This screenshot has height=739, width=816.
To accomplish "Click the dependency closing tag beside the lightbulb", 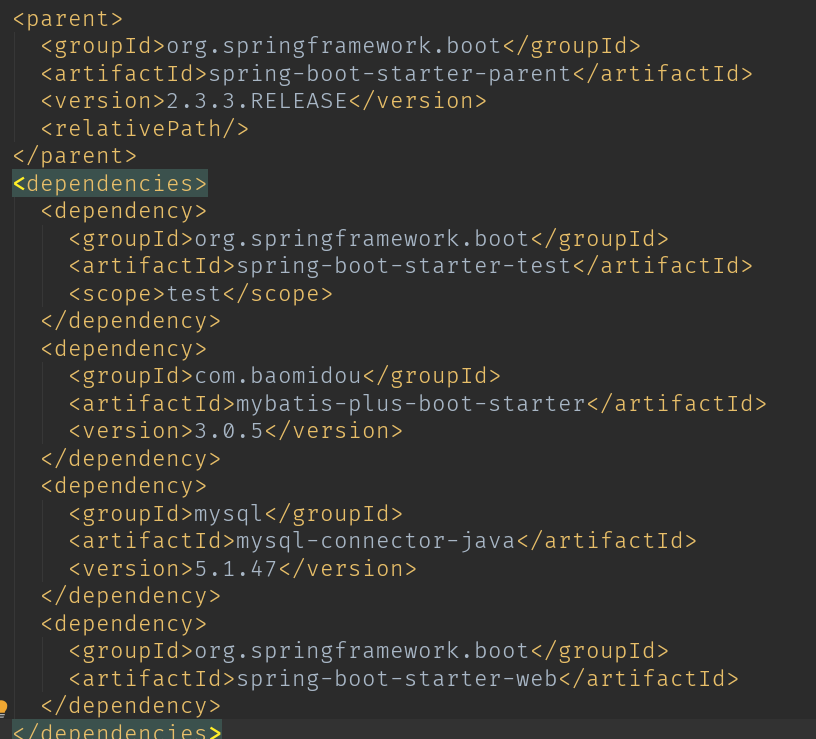I will click(131, 706).
